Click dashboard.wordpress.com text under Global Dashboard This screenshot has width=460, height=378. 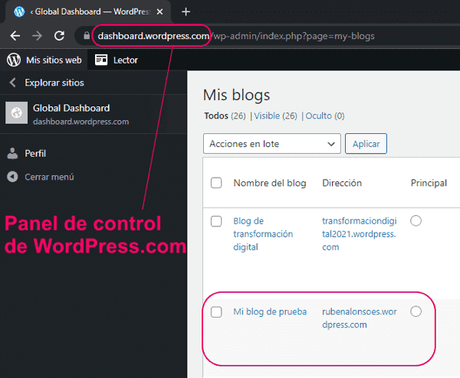[81, 122]
